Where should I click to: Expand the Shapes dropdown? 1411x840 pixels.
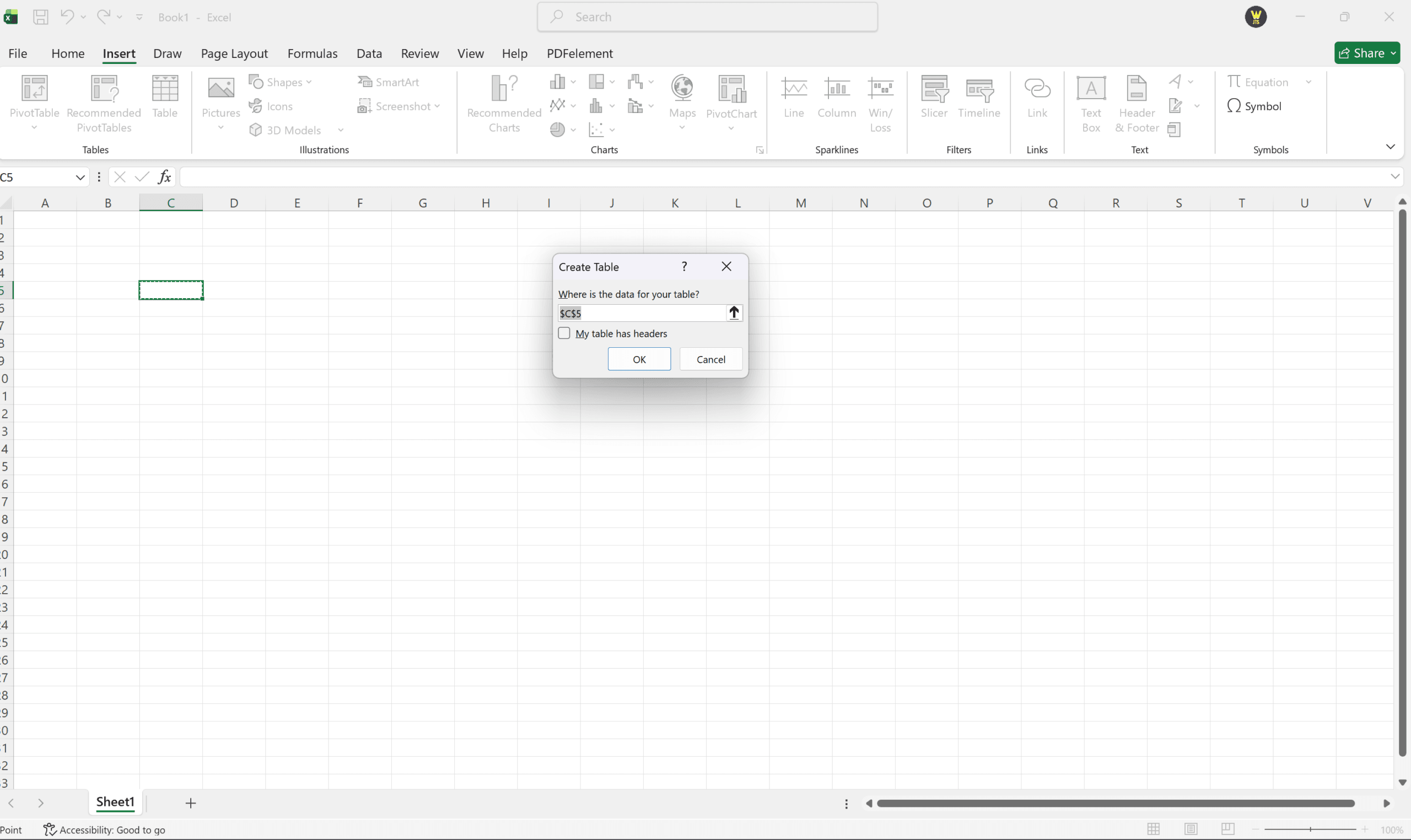tap(309, 83)
